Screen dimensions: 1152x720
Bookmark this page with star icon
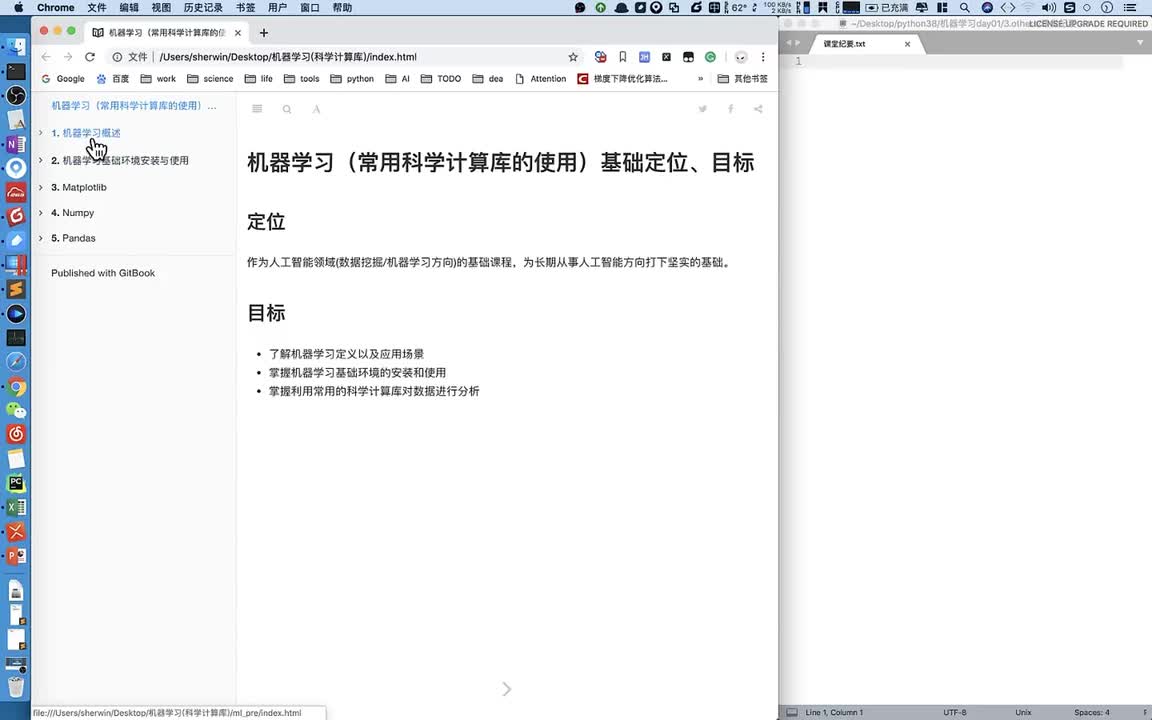[x=573, y=57]
